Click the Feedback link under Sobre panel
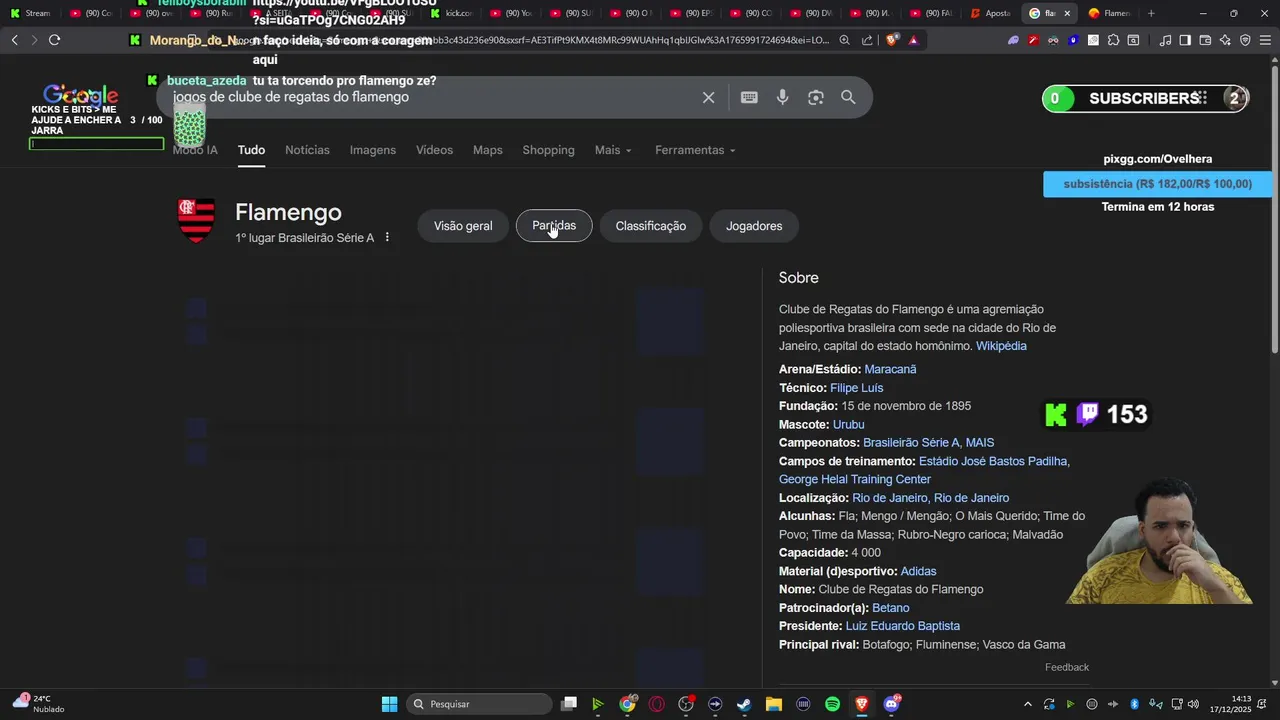The width and height of the screenshot is (1280, 720). (x=1067, y=667)
